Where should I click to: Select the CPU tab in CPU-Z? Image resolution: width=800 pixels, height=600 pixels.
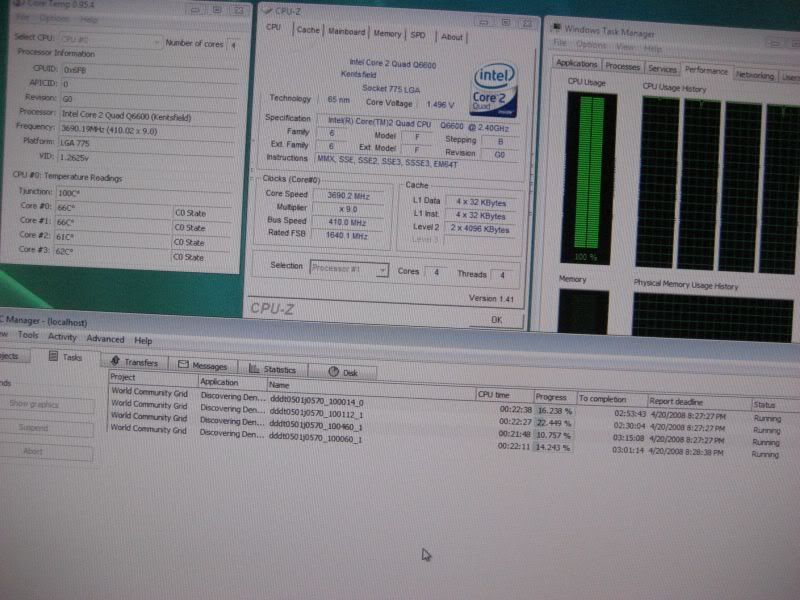tap(273, 27)
